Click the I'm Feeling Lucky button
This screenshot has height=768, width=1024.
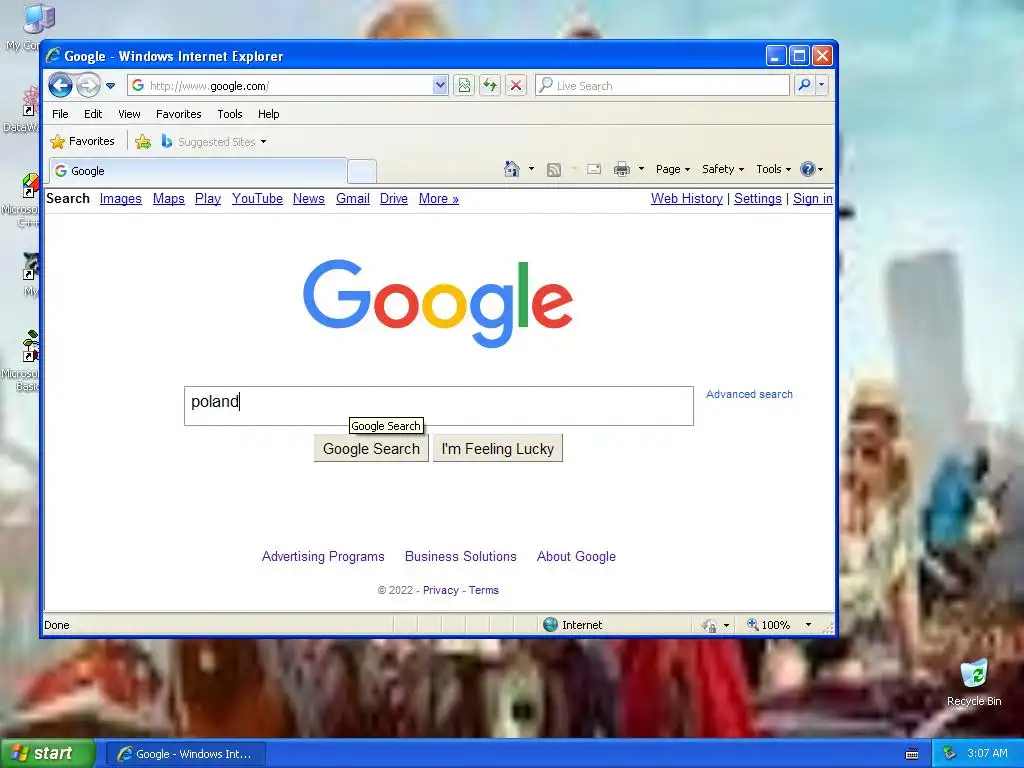(x=498, y=449)
